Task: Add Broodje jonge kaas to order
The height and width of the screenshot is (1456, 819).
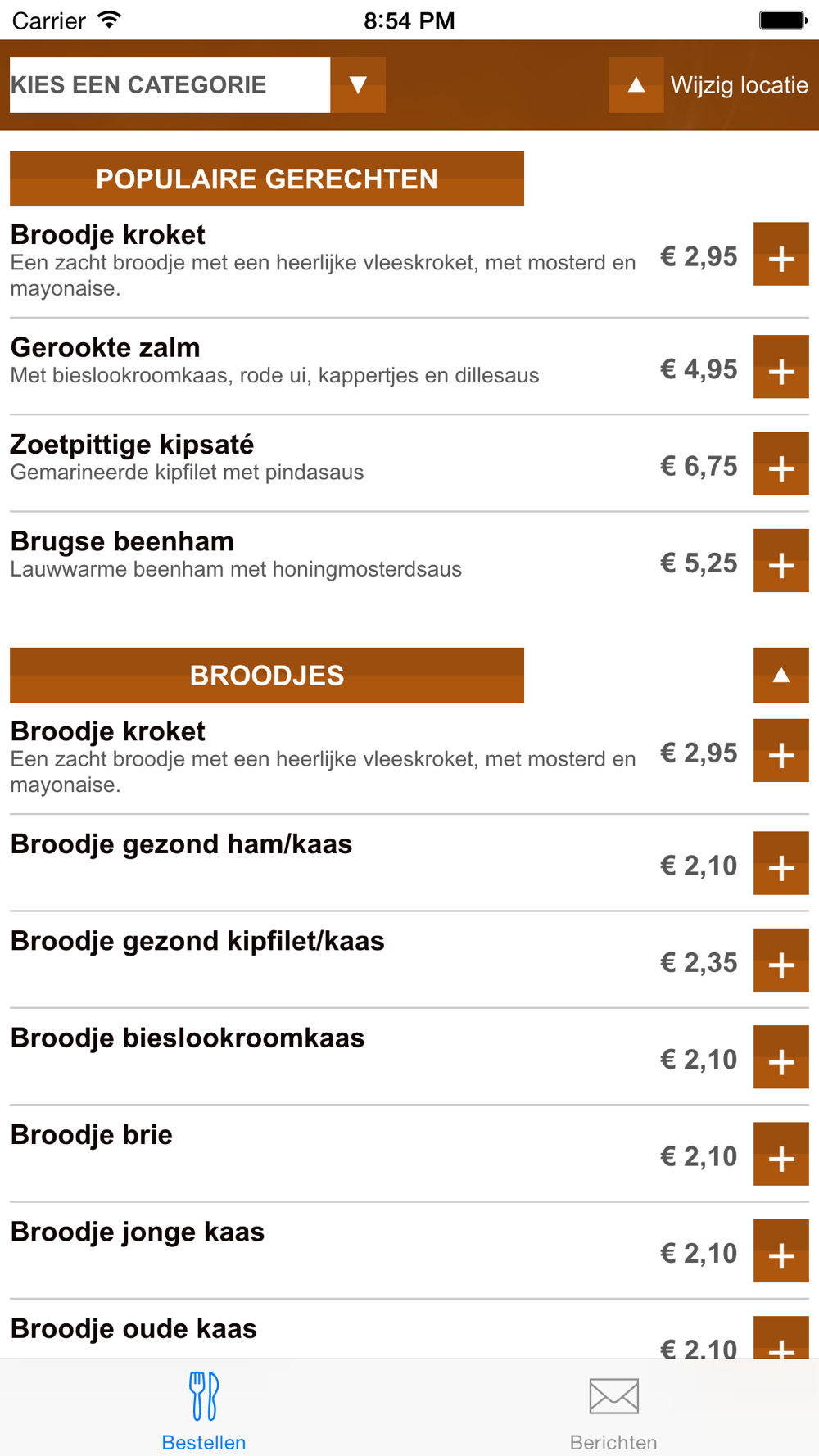Action: click(x=781, y=1250)
